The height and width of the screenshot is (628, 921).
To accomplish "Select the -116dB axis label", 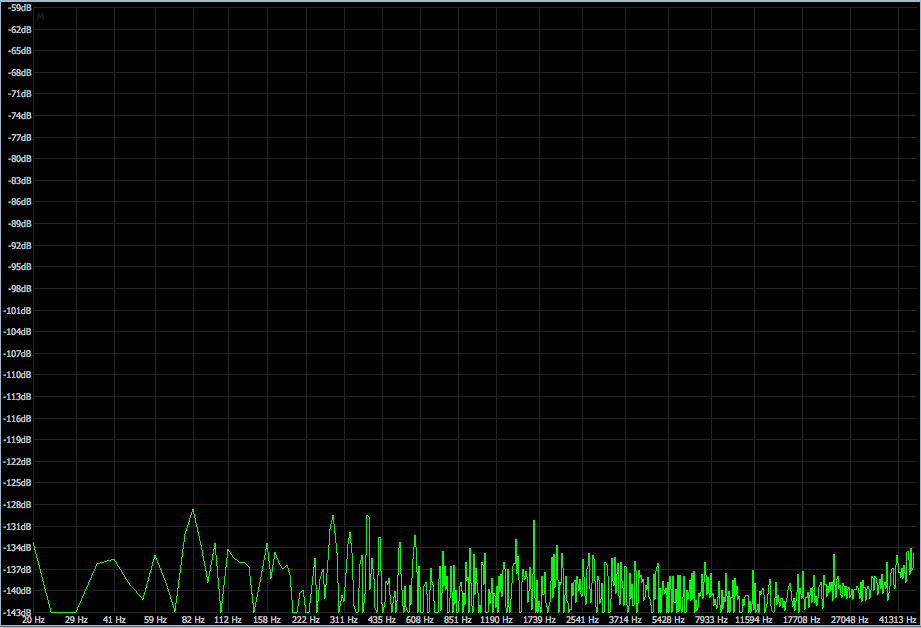I will click(x=18, y=418).
